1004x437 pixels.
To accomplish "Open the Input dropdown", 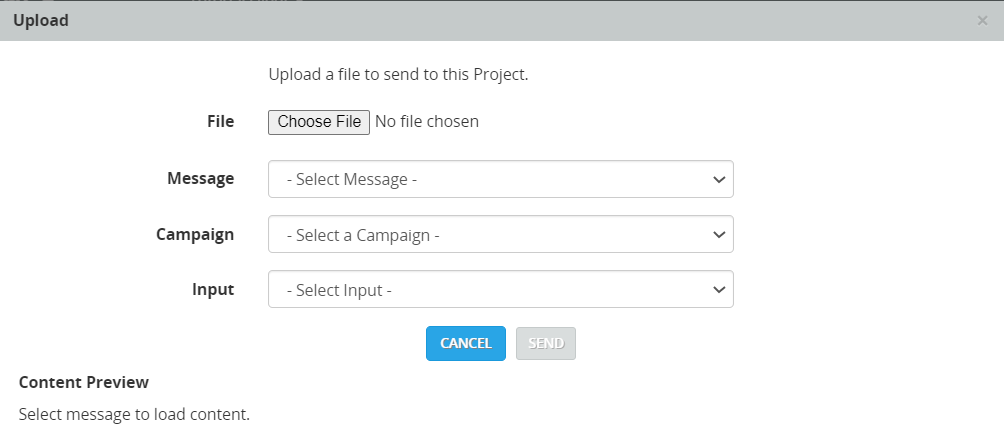I will tap(500, 290).
